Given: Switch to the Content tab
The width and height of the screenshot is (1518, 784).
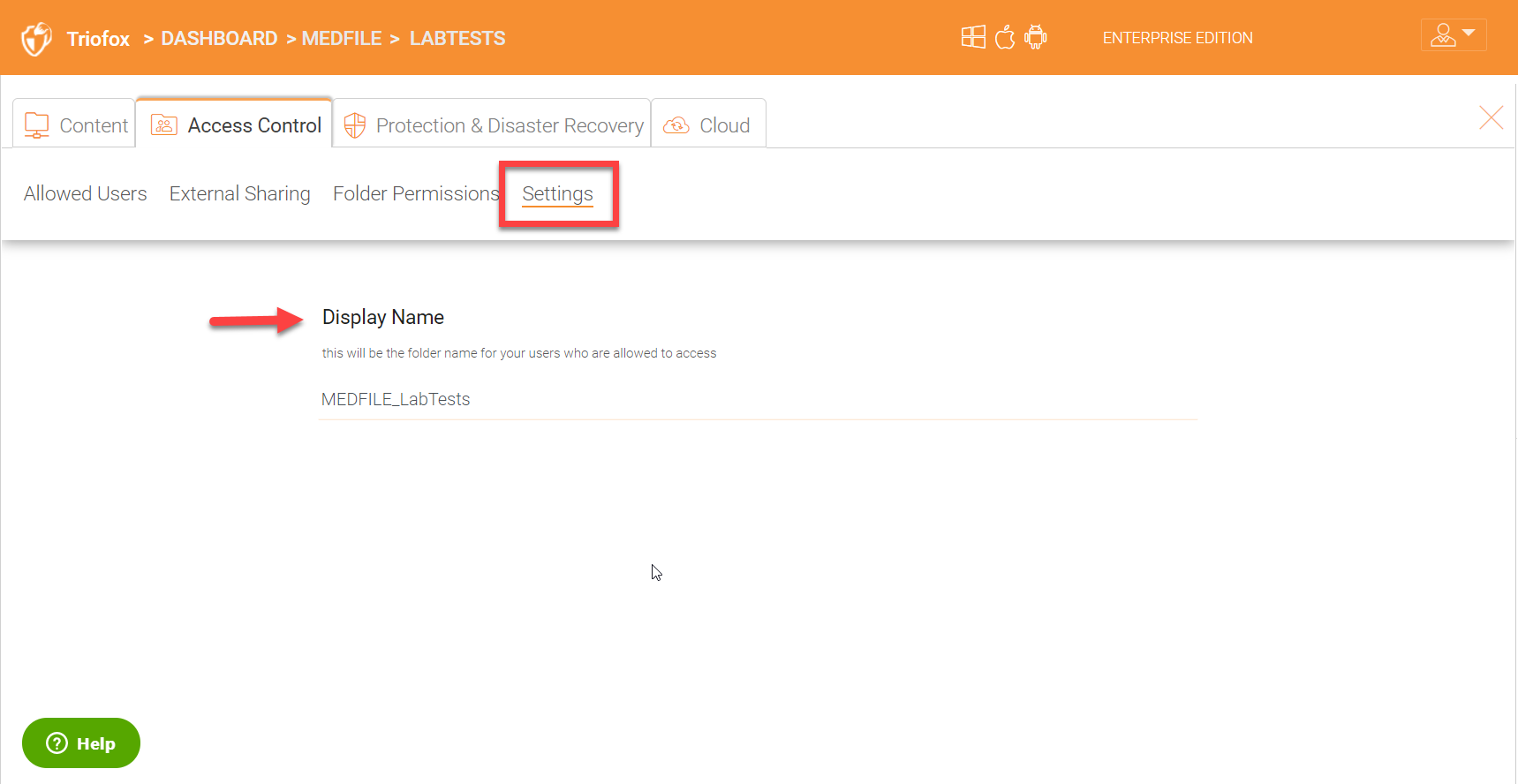Looking at the screenshot, I should point(76,125).
